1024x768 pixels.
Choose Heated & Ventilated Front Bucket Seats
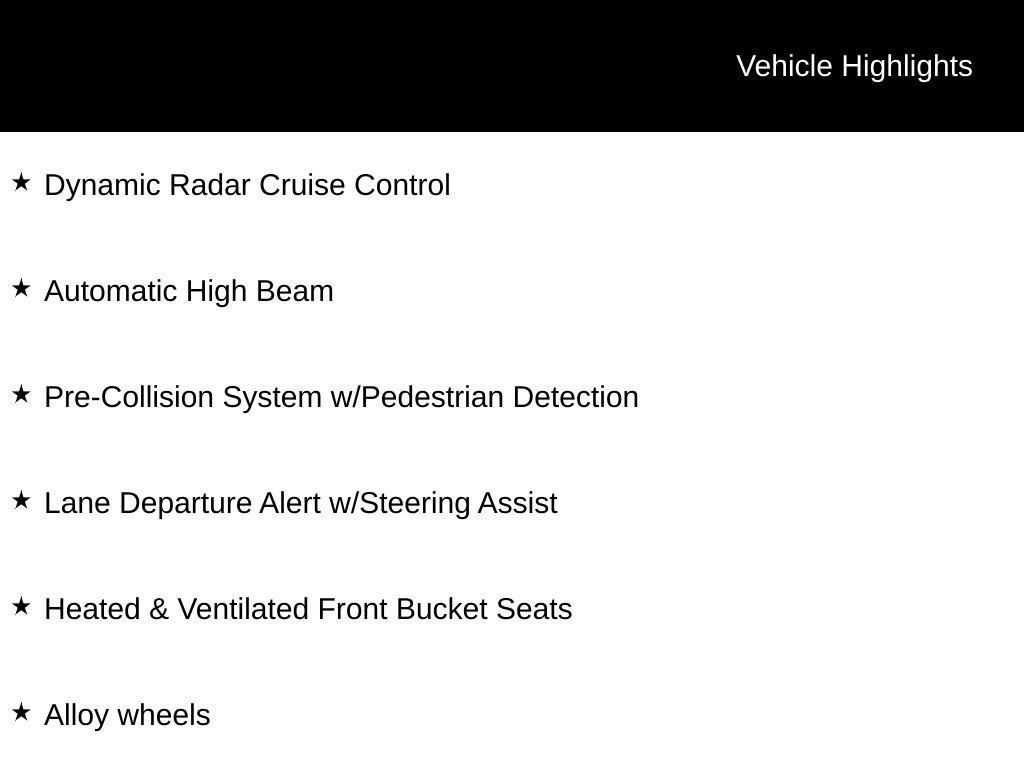click(x=308, y=609)
